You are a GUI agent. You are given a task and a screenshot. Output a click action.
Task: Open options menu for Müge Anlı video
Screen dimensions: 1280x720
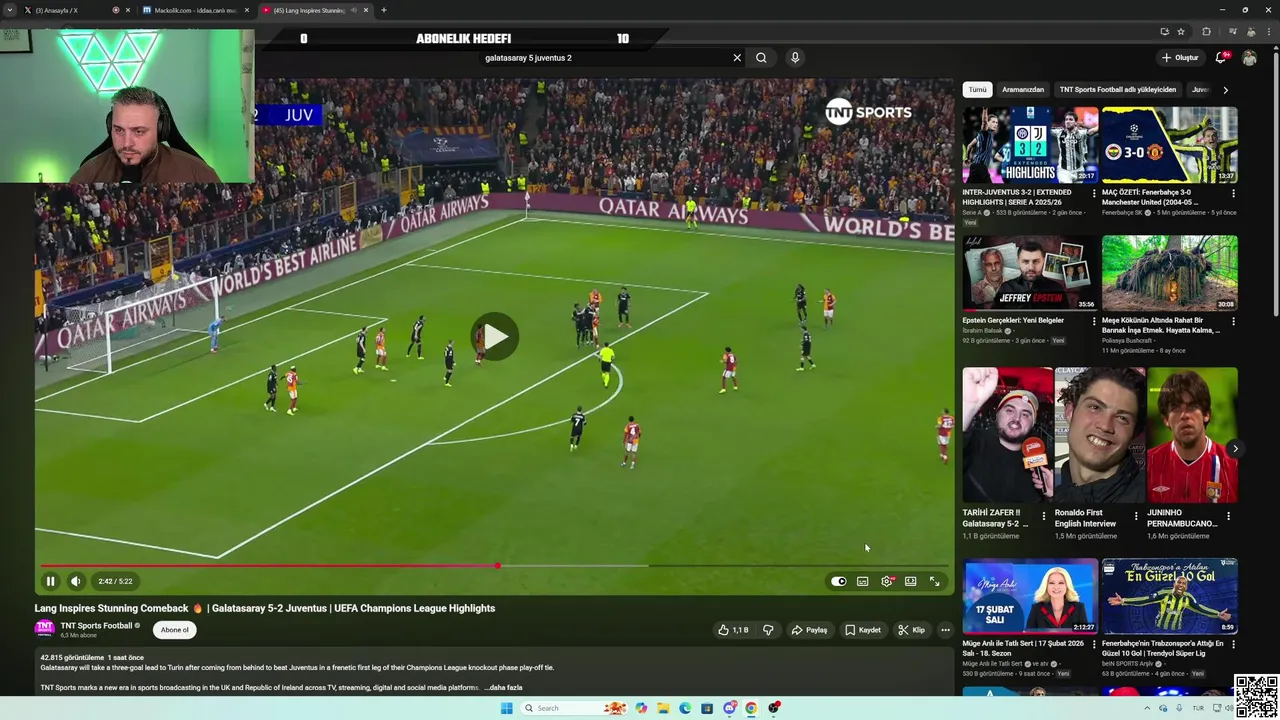(1093, 645)
